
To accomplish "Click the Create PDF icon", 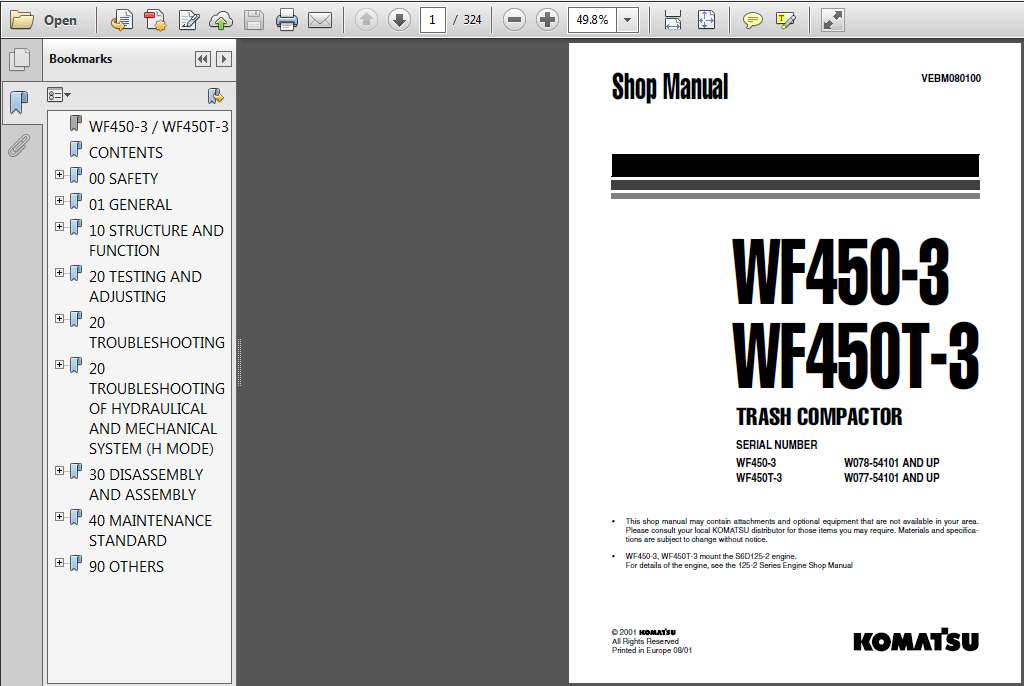I will [121, 20].
